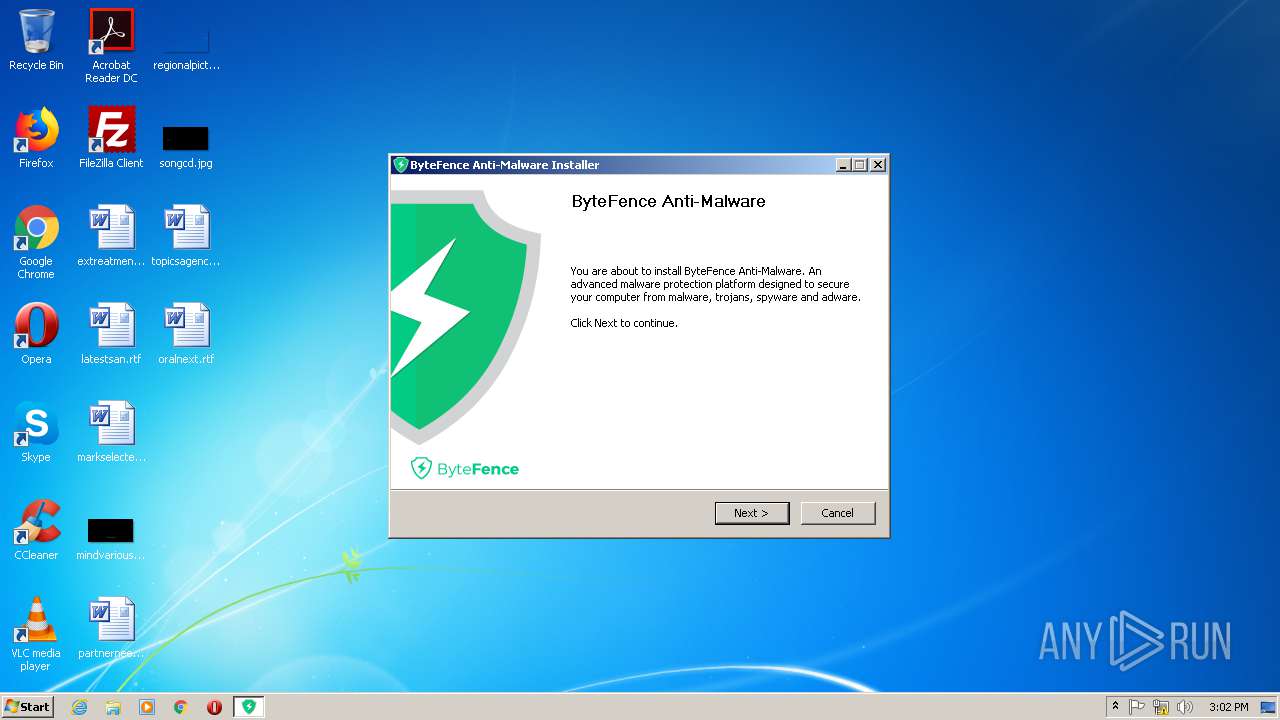Open Opera from taskbar
Screen dimensions: 1280x720
(x=214, y=707)
